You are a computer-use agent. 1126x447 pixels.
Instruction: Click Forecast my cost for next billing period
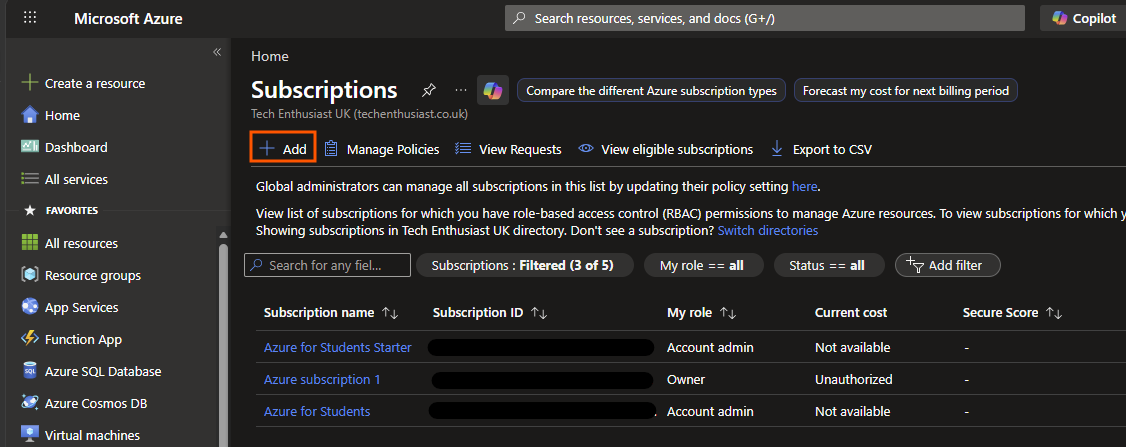click(906, 91)
